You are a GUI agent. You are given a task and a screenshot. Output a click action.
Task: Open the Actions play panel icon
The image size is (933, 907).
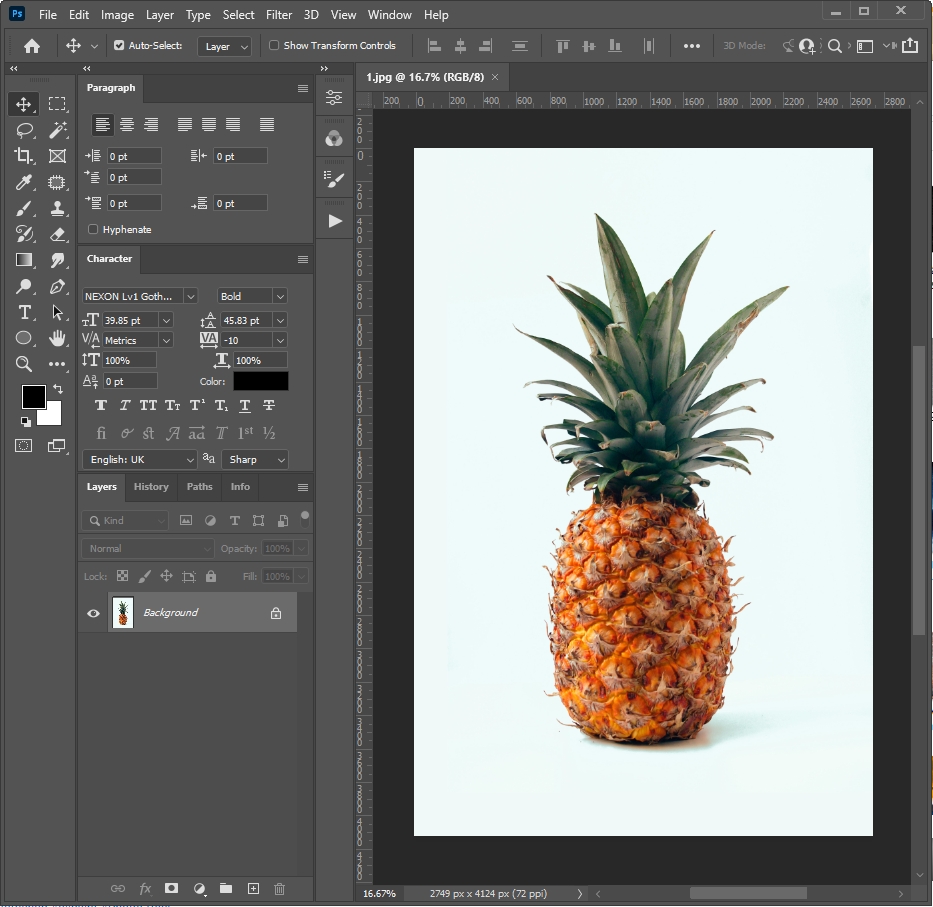[335, 221]
